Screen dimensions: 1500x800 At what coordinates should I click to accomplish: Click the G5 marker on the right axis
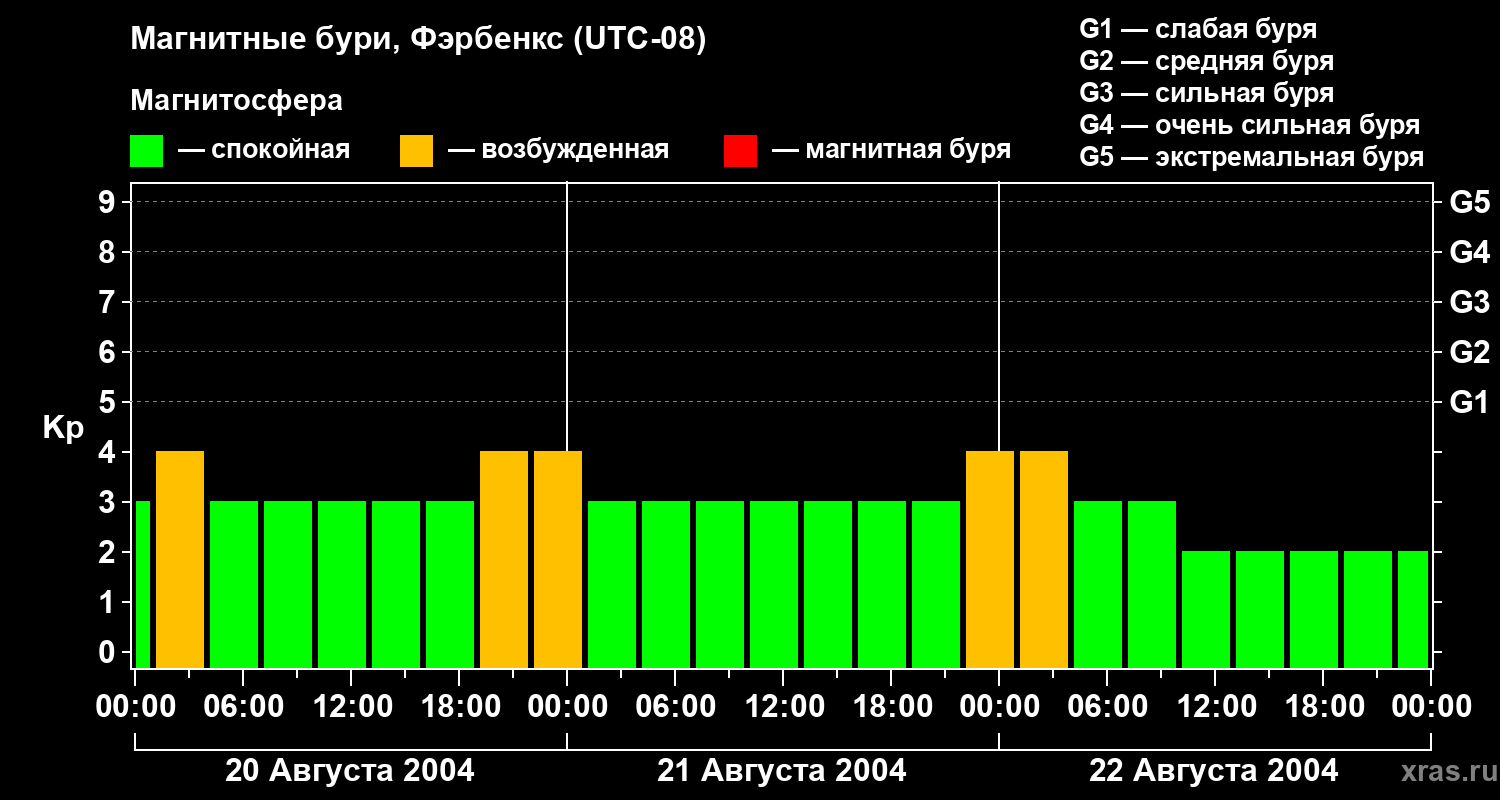(1469, 202)
